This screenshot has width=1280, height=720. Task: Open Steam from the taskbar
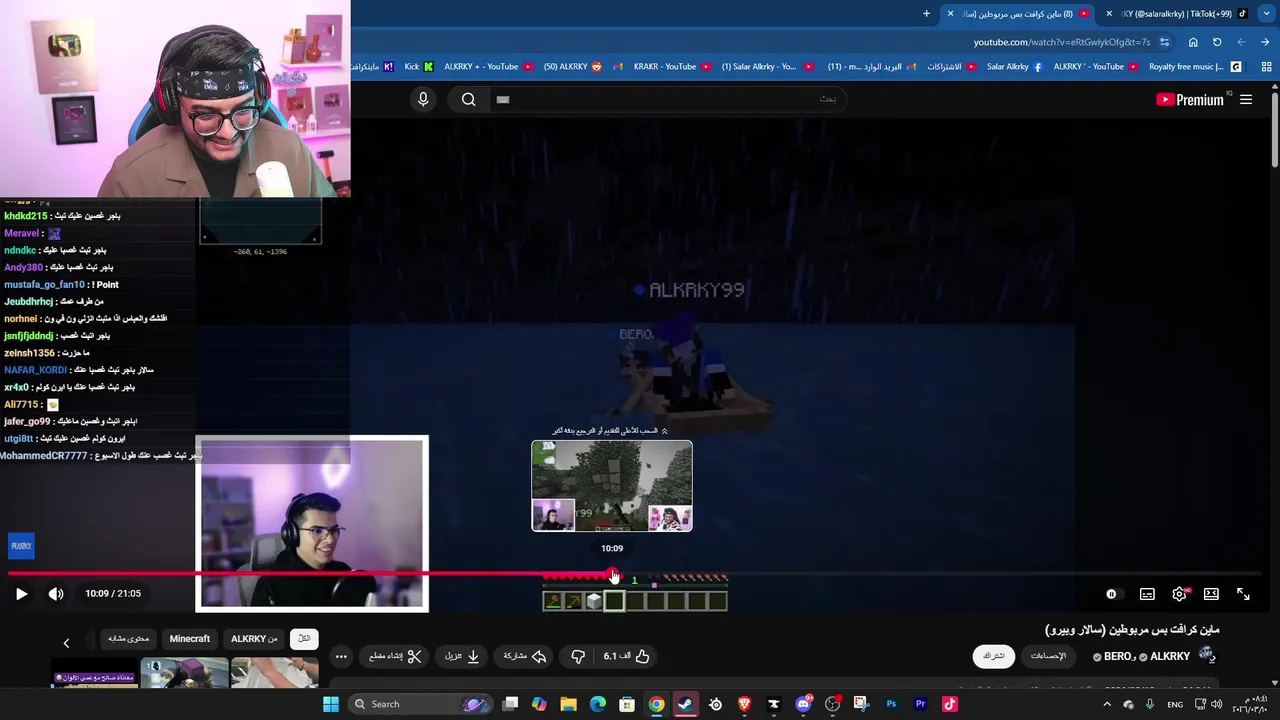(685, 704)
